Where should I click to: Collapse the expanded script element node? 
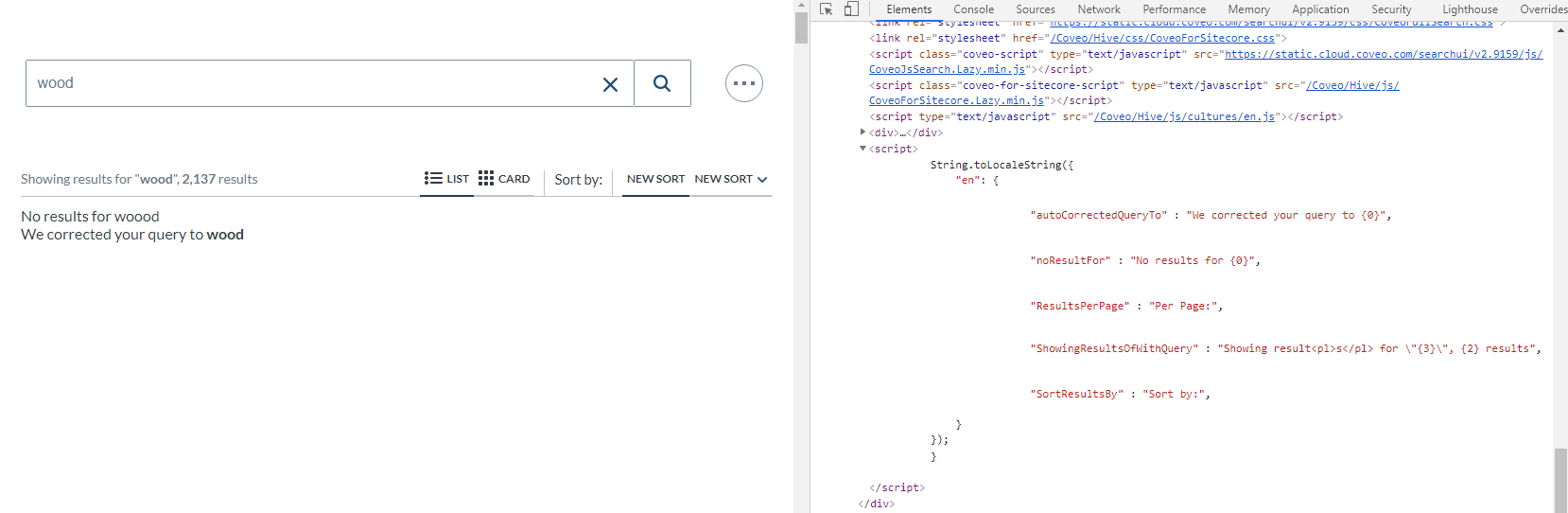click(862, 149)
